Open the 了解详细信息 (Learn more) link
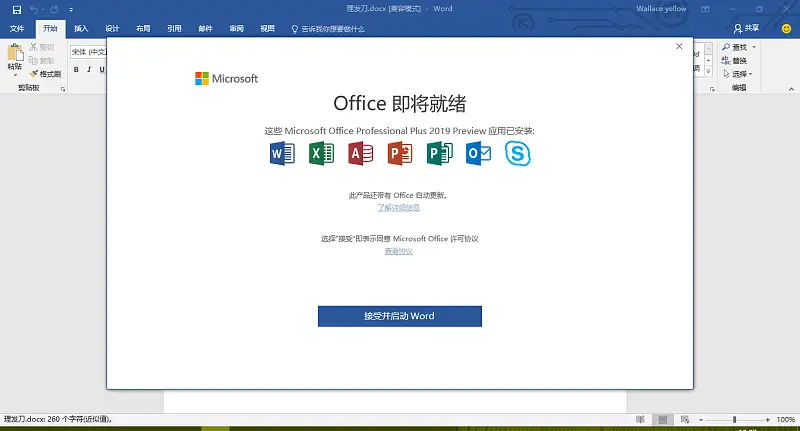The image size is (800, 431). pos(398,208)
